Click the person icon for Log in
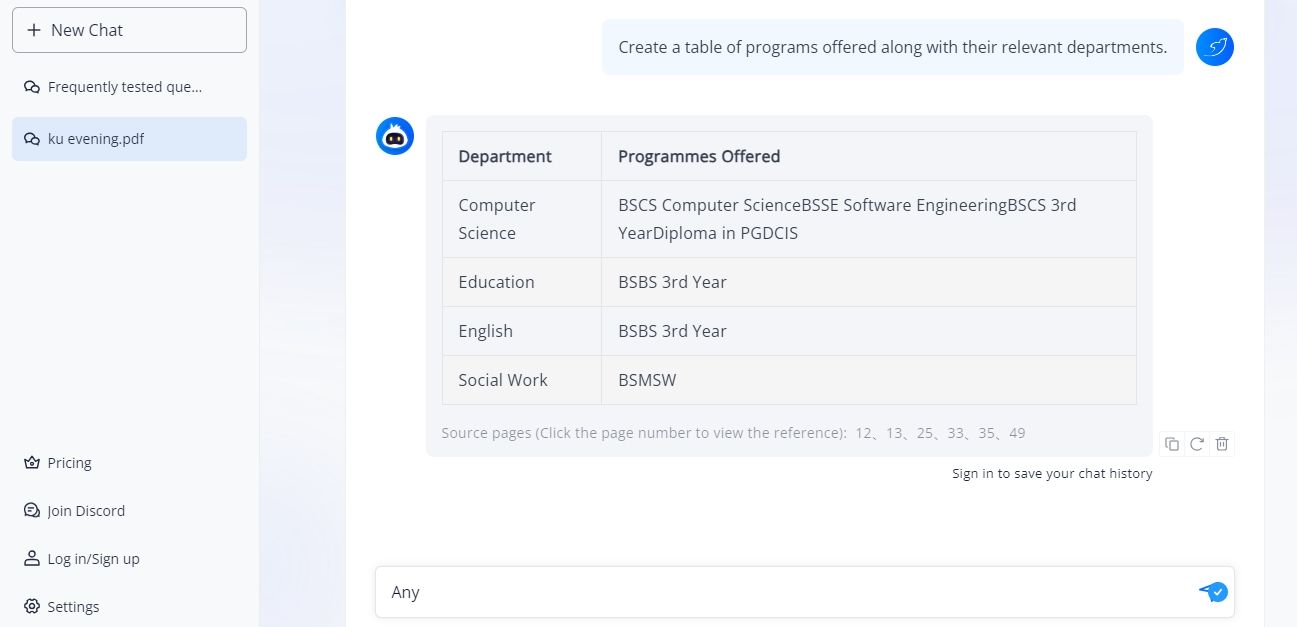The height and width of the screenshot is (627, 1297). 32,558
